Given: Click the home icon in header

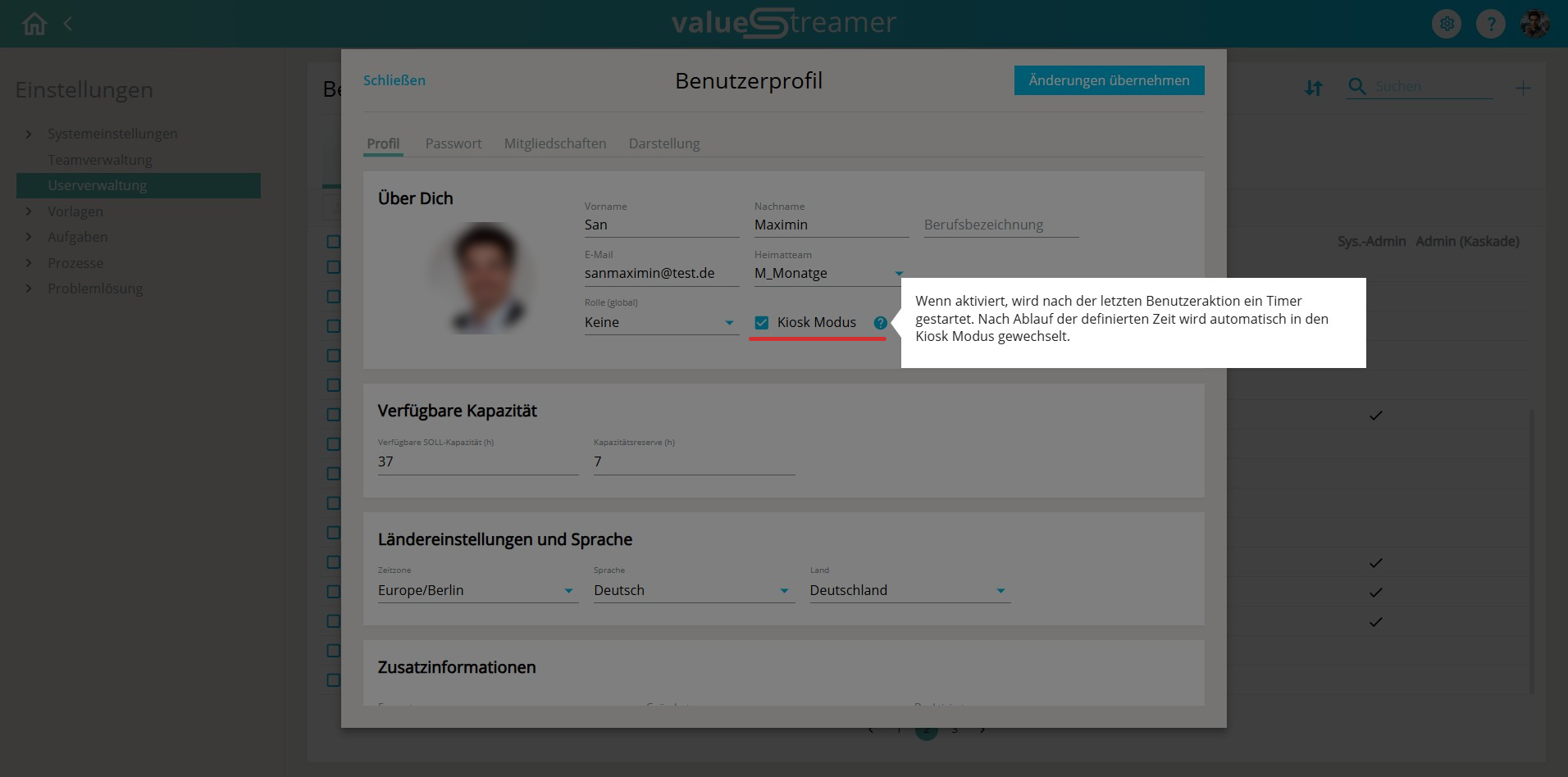Looking at the screenshot, I should coord(34,24).
